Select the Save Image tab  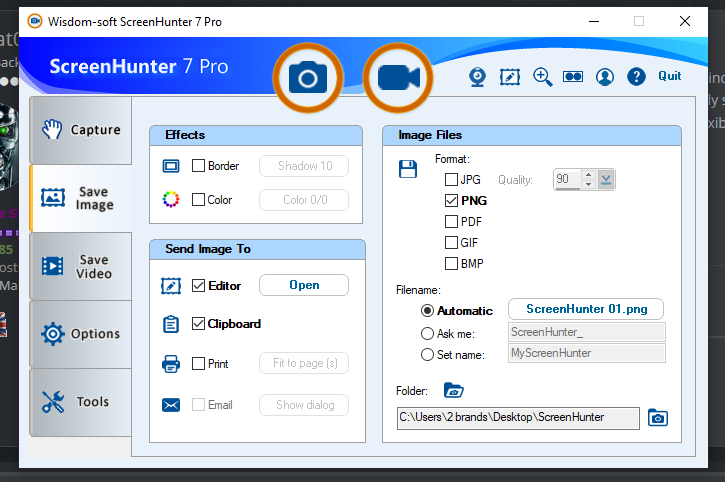click(x=81, y=198)
